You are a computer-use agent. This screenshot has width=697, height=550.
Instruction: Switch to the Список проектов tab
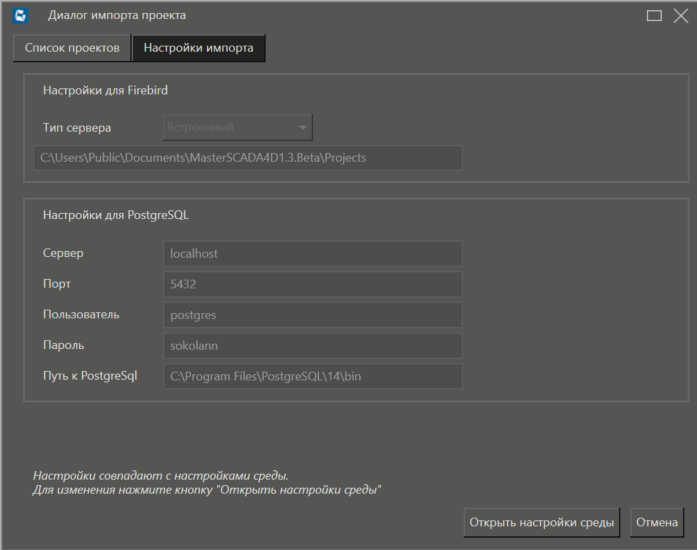pos(72,48)
